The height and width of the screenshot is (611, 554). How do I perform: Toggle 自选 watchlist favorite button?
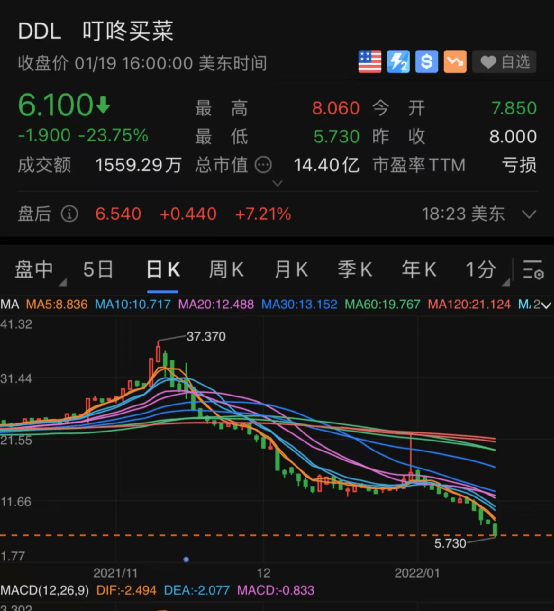coord(504,62)
